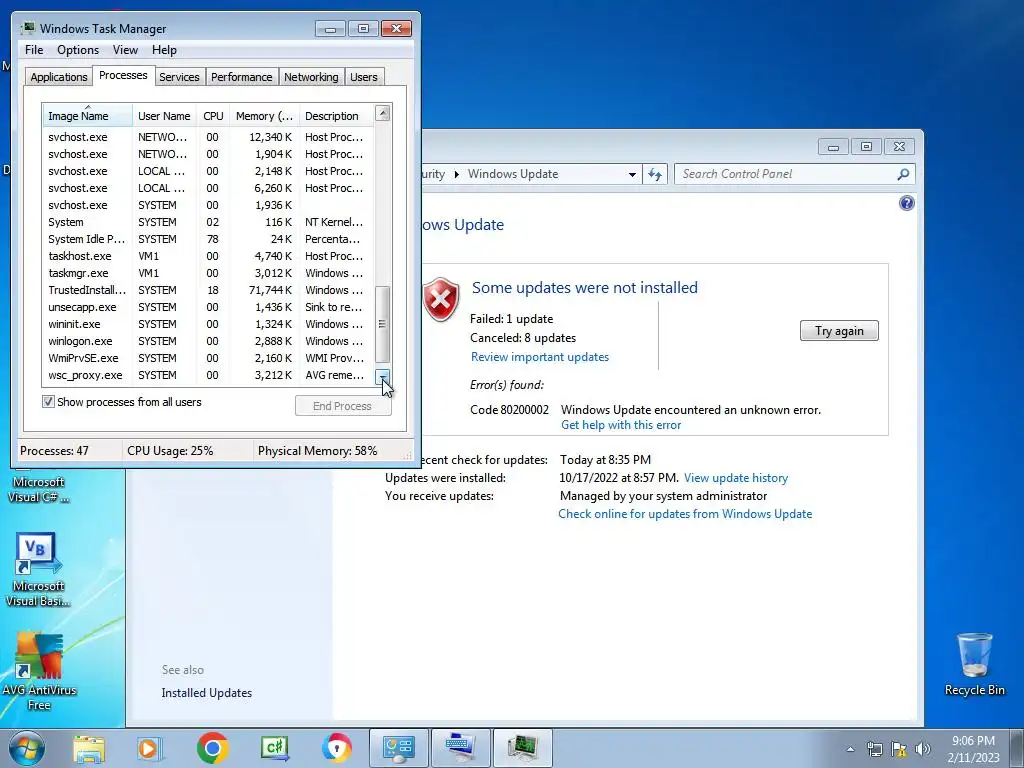
Task: Open the AVG Secure Browser taskbar icon
Action: [x=336, y=748]
